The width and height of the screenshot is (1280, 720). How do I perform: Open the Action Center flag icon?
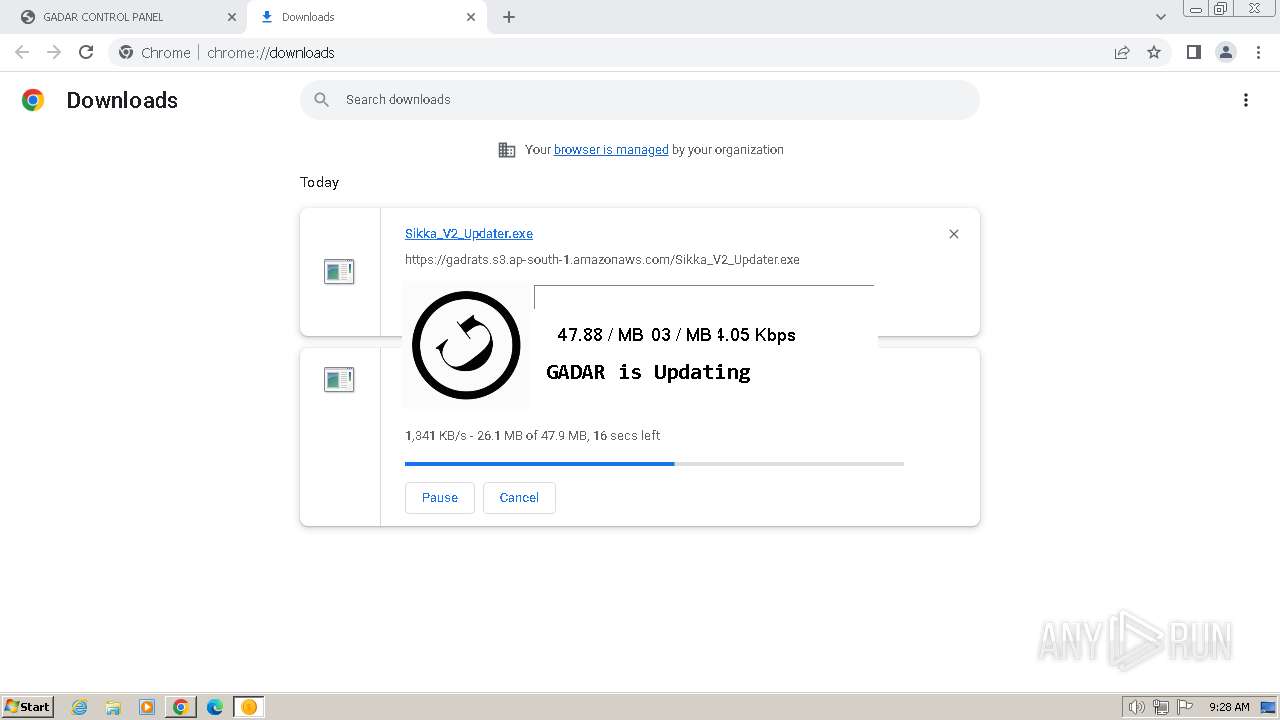click(x=1185, y=707)
